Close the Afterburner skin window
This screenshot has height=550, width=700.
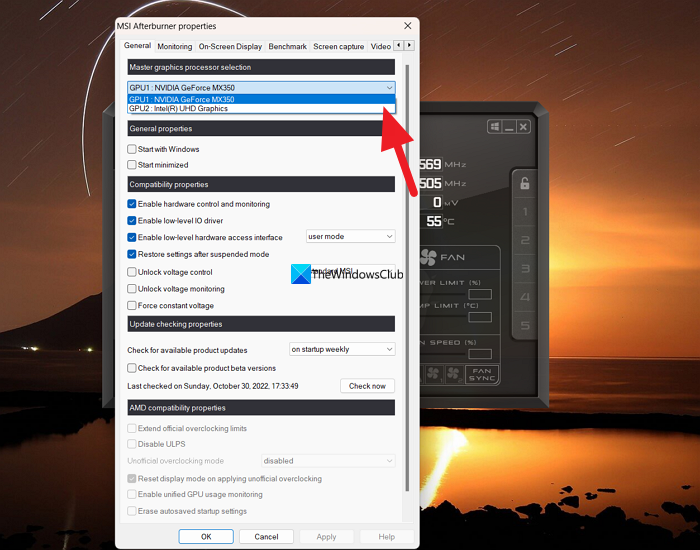[524, 127]
